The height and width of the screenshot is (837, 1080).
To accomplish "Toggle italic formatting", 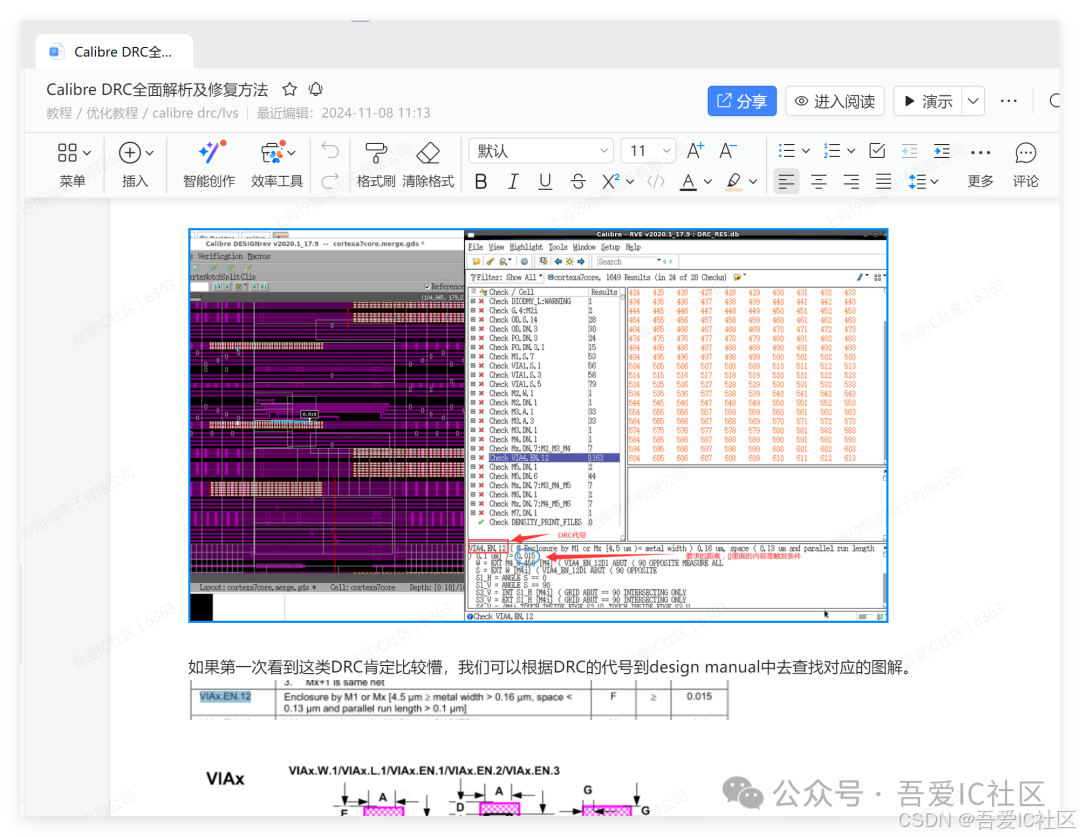I will click(513, 181).
